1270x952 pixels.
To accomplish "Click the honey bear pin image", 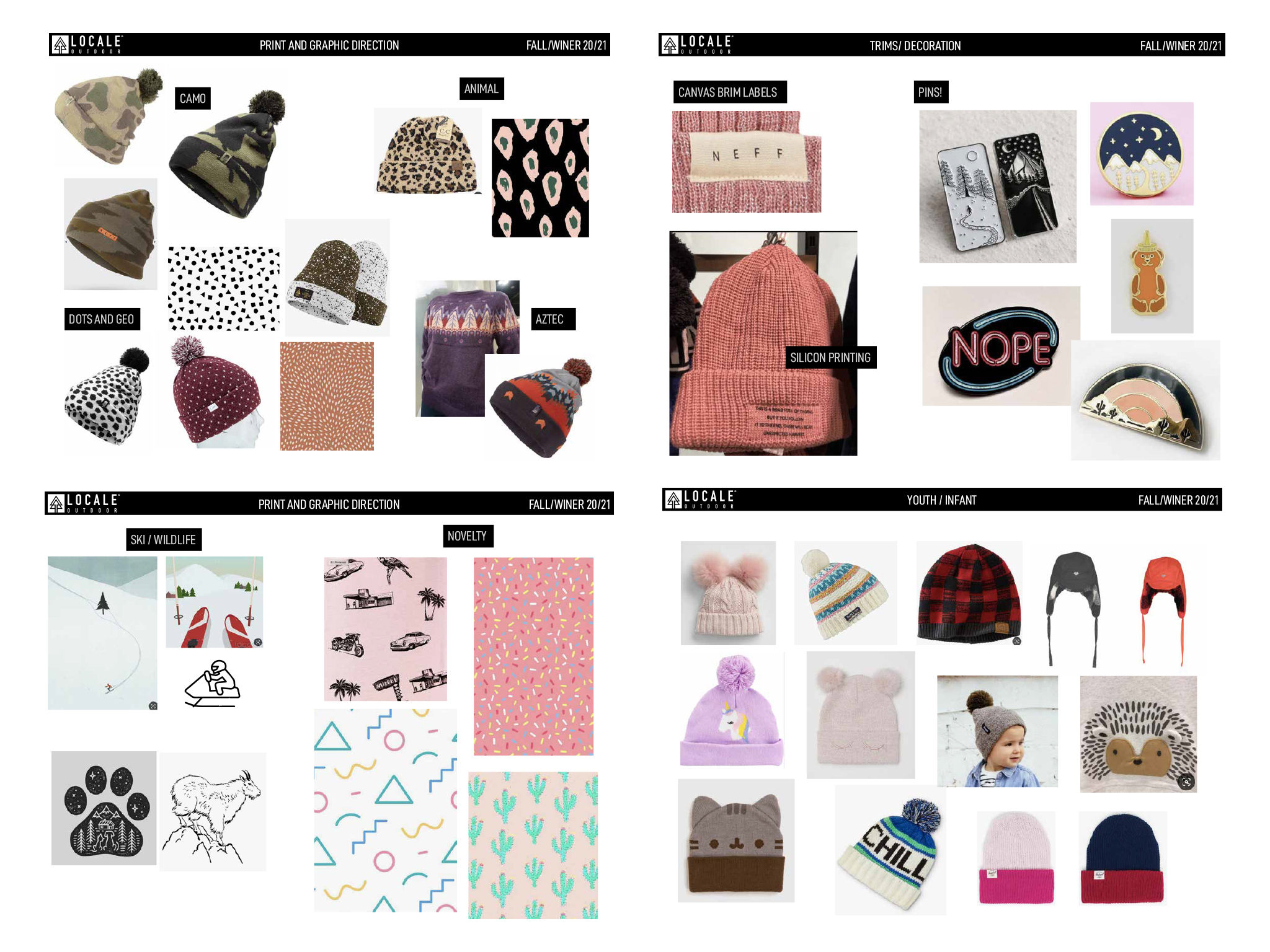I will [x=1152, y=276].
